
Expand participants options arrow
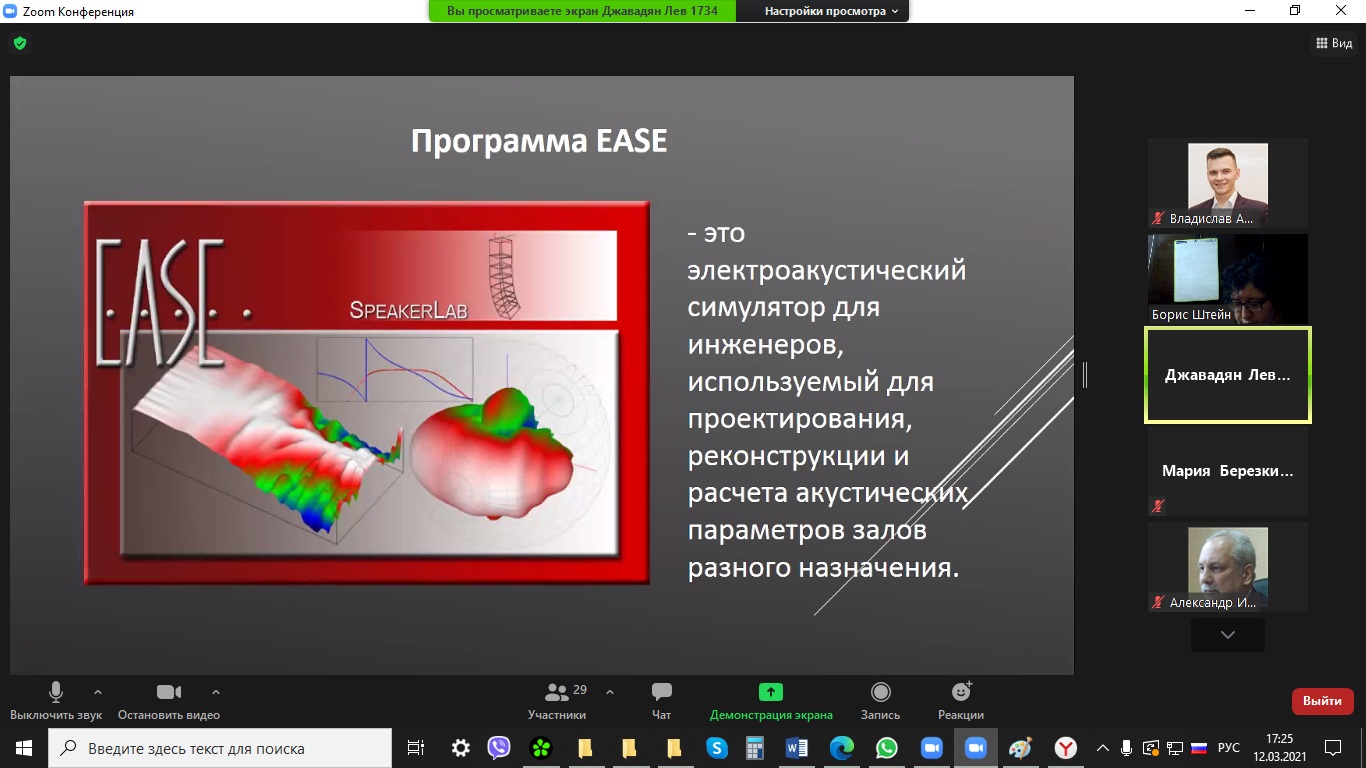tap(610, 692)
